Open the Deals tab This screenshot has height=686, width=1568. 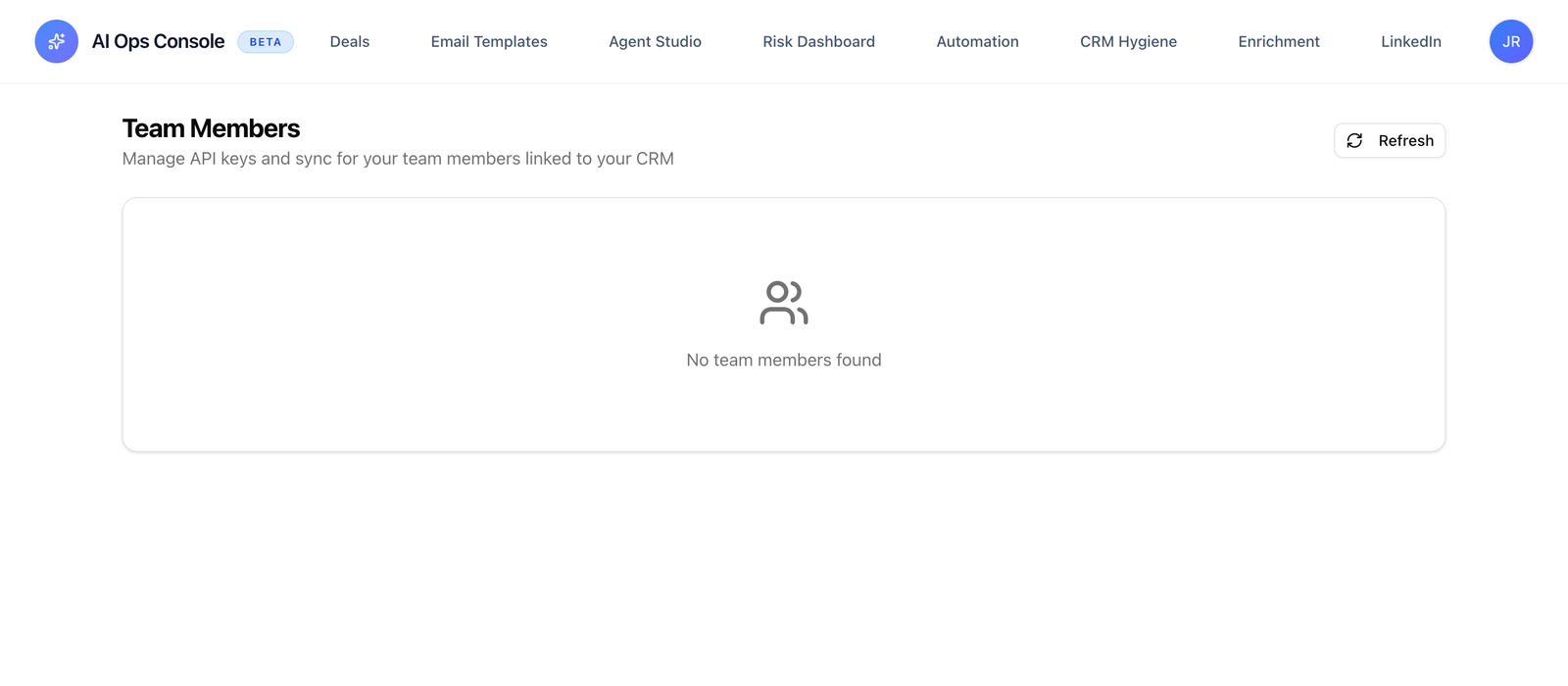[x=350, y=41]
